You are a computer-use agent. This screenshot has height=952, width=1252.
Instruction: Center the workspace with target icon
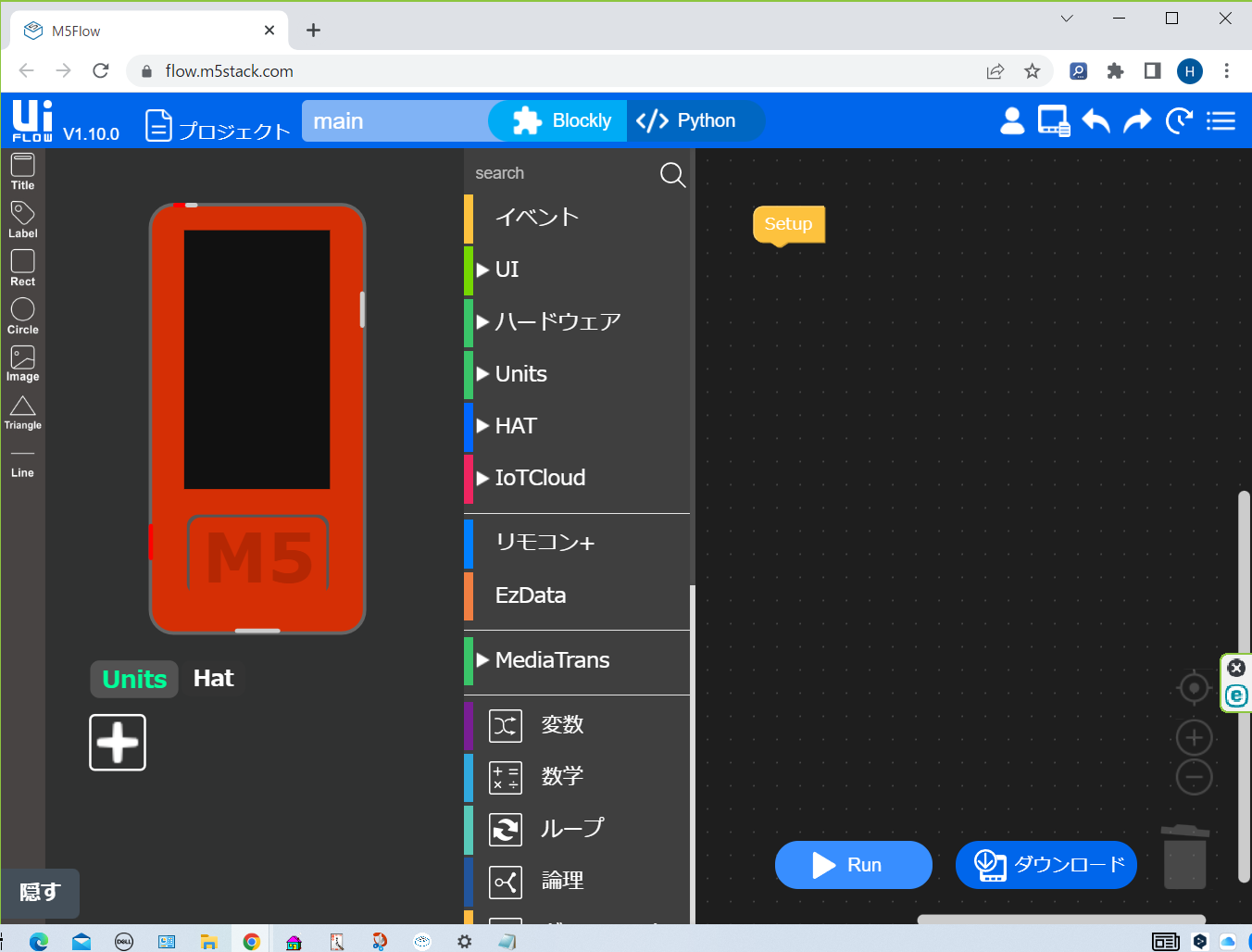click(x=1194, y=688)
